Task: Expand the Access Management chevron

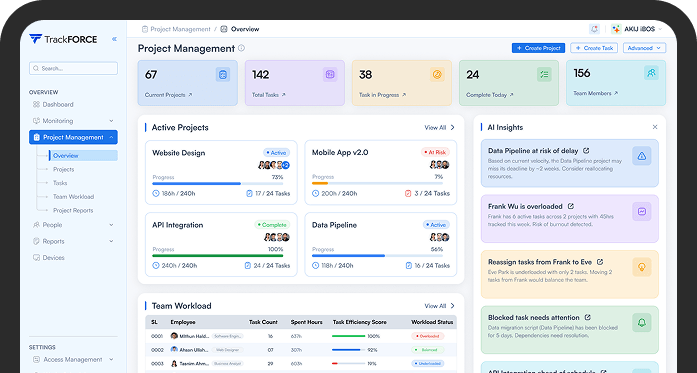Action: click(111, 359)
